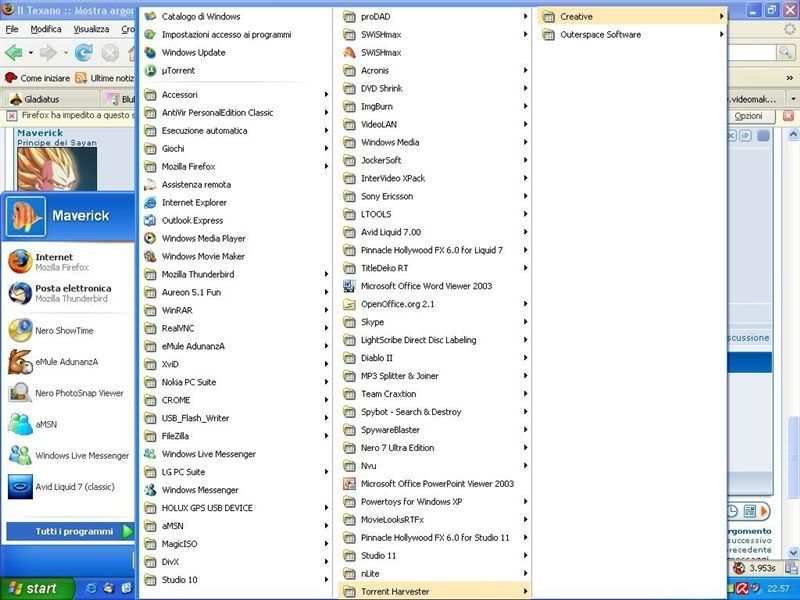
Task: Click the Firefox search magnifier button
Action: [785, 52]
